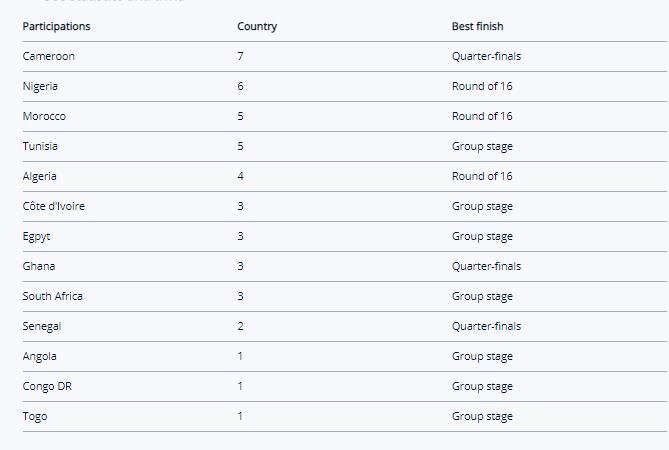Screen dimensions: 669x450
Task: Select Angola in the table
Action: click(40, 356)
